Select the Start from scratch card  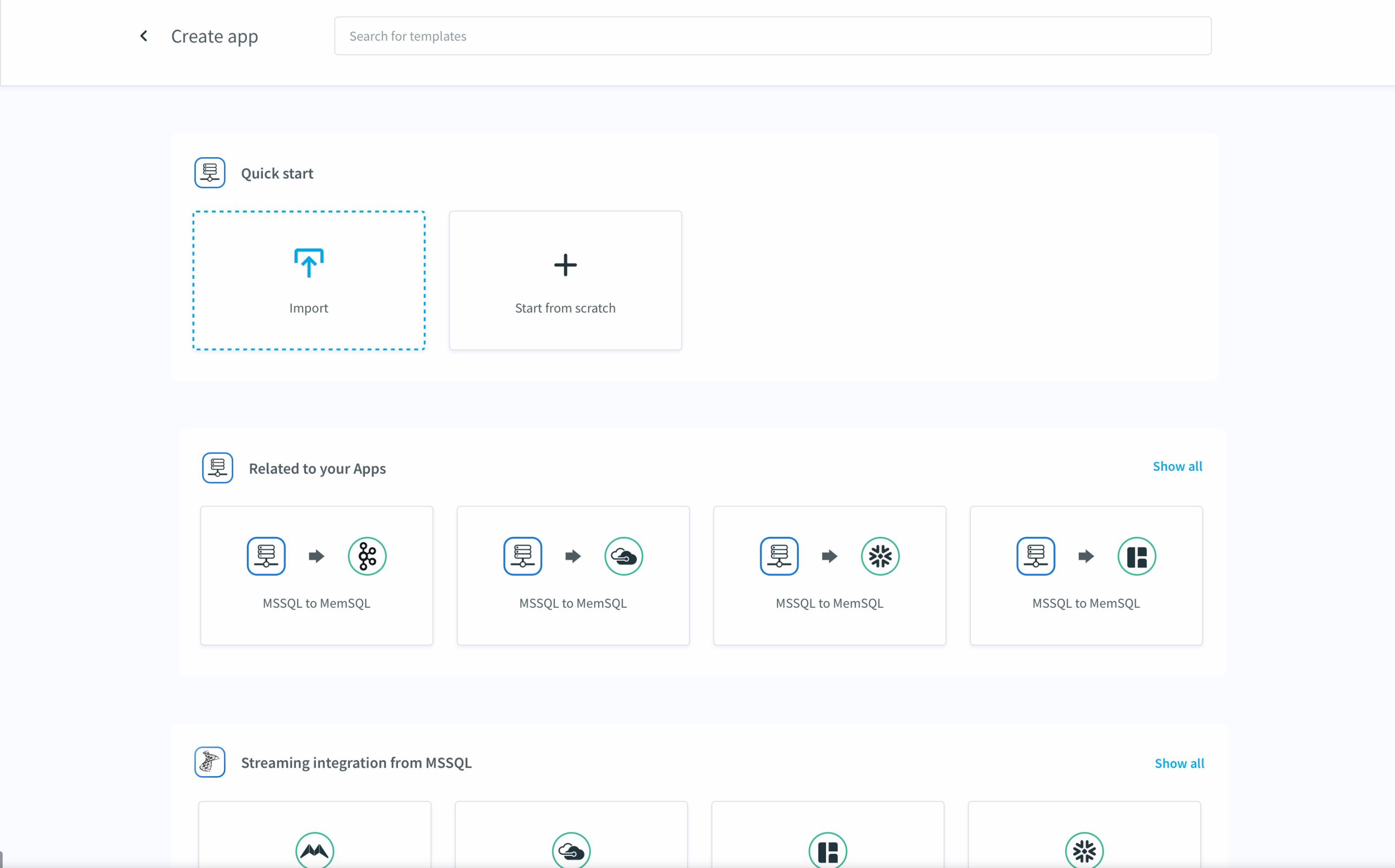tap(565, 280)
